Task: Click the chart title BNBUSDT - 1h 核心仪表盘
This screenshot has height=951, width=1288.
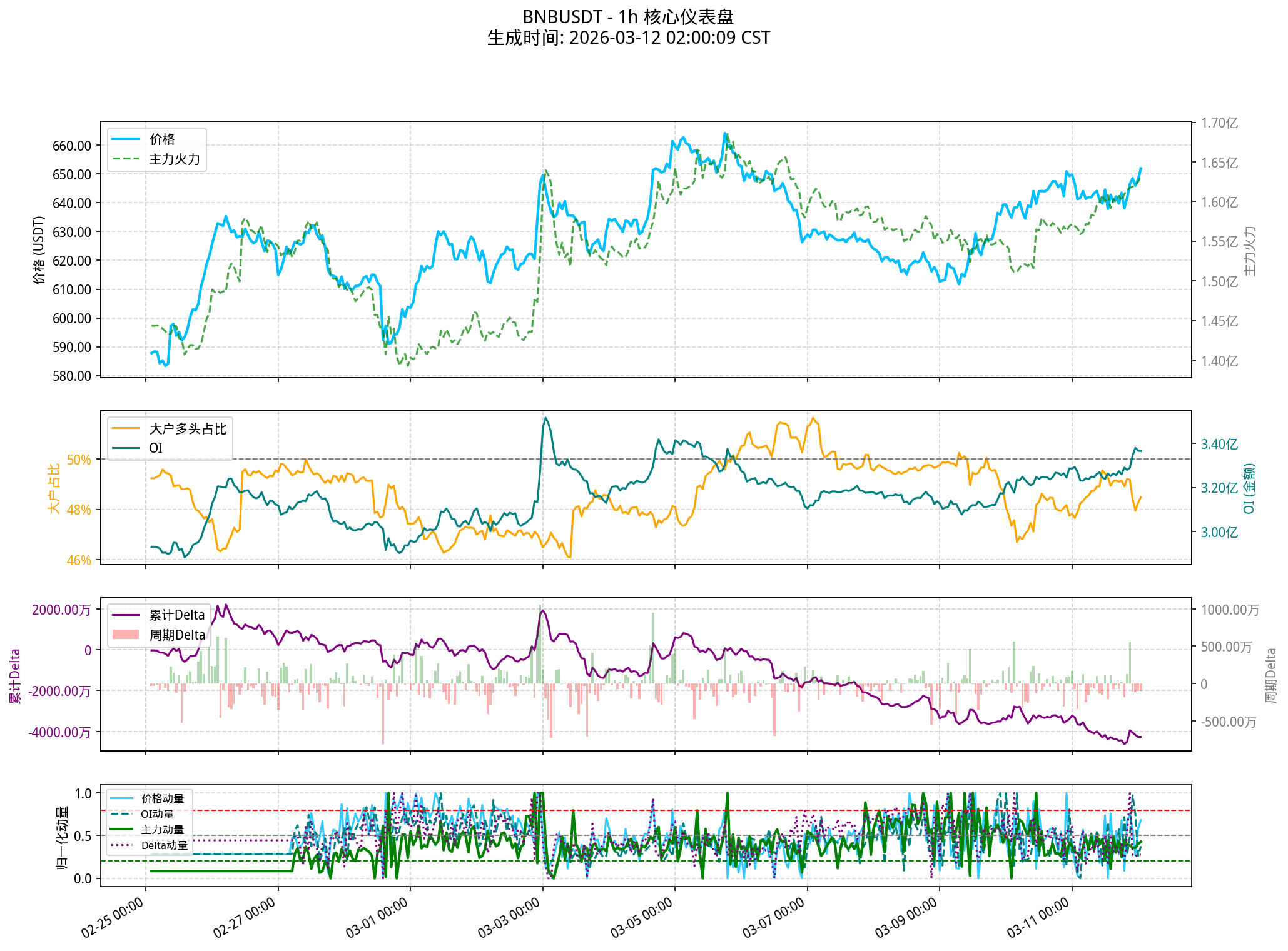Action: [628, 17]
